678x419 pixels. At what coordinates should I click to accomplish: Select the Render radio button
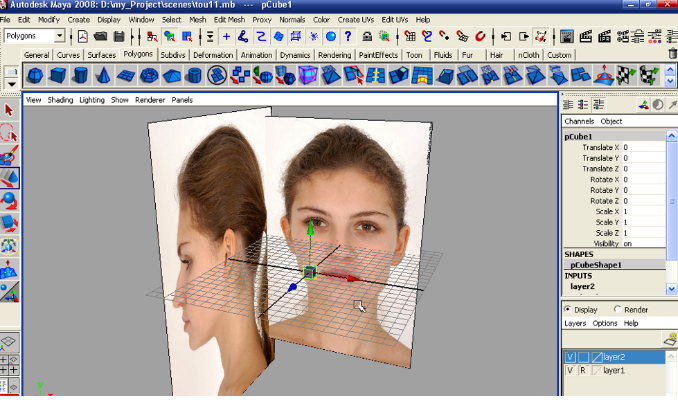(617, 309)
